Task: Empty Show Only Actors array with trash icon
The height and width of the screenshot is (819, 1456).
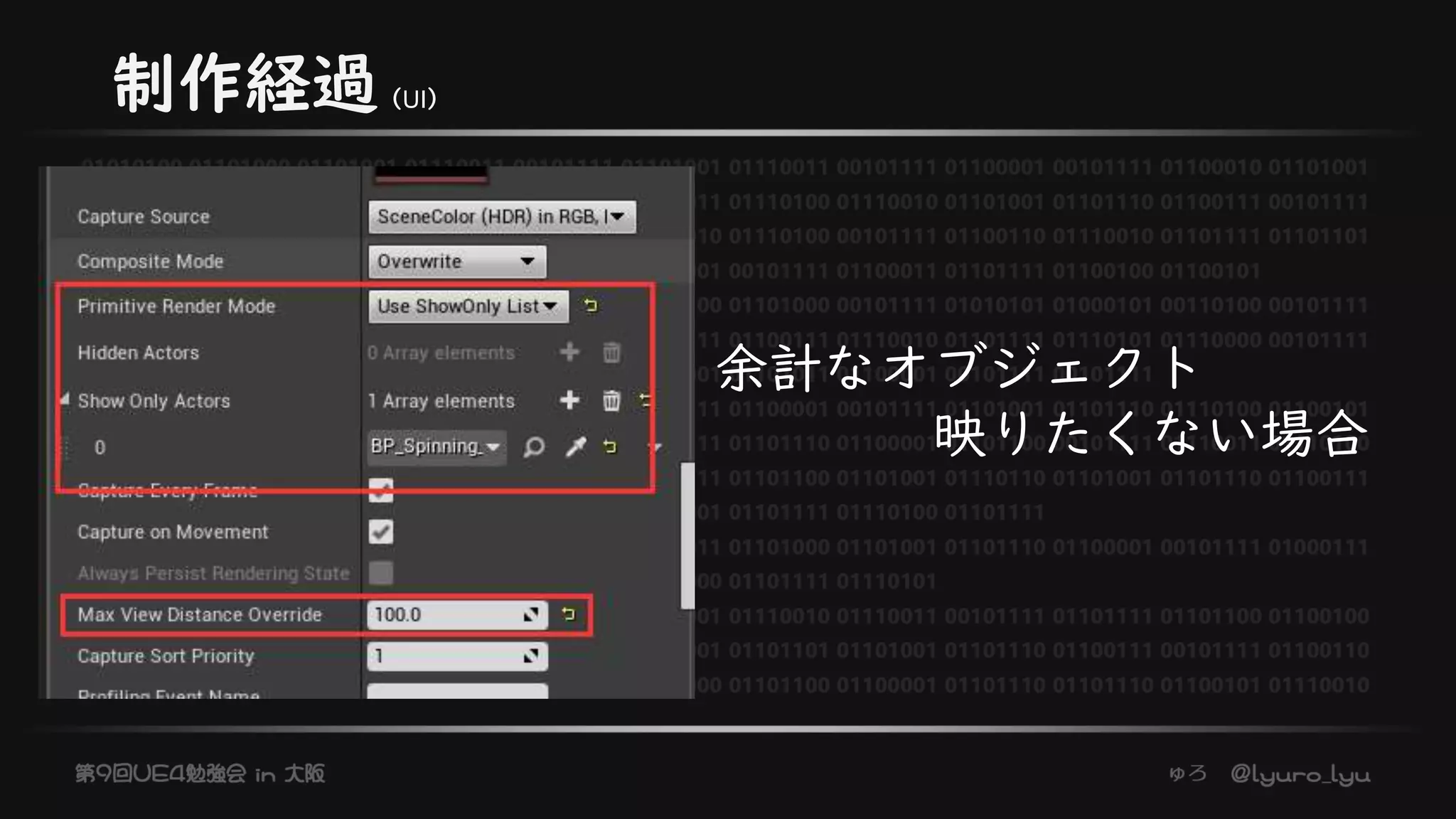Action: coord(611,400)
